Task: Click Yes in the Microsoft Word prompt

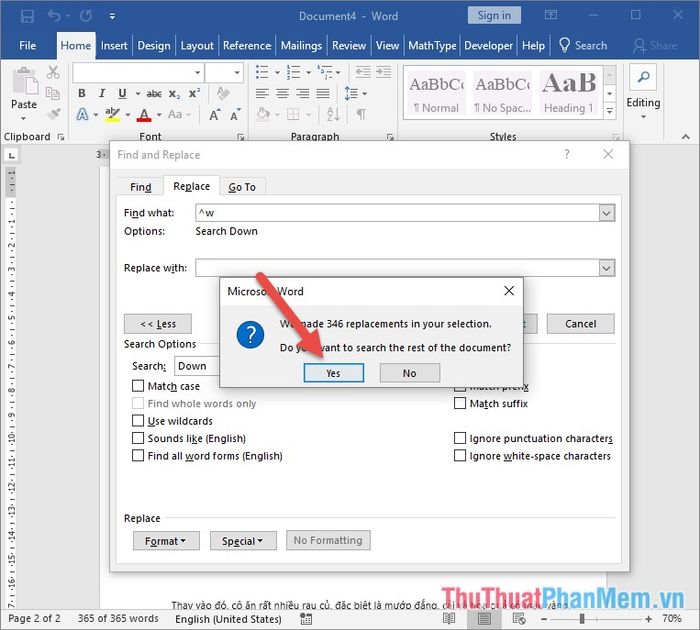Action: [333, 373]
